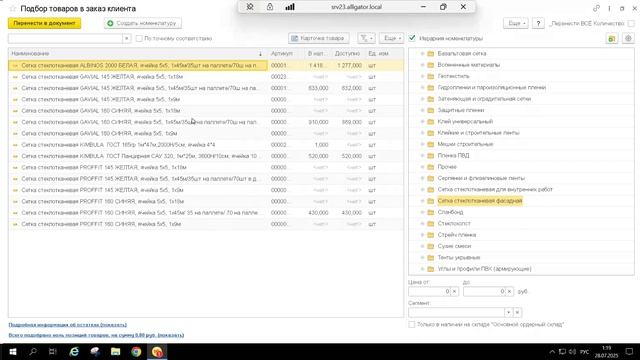Toggle 'Только в наличии на складе' checkbox
The width and height of the screenshot is (640, 360).
411,324
